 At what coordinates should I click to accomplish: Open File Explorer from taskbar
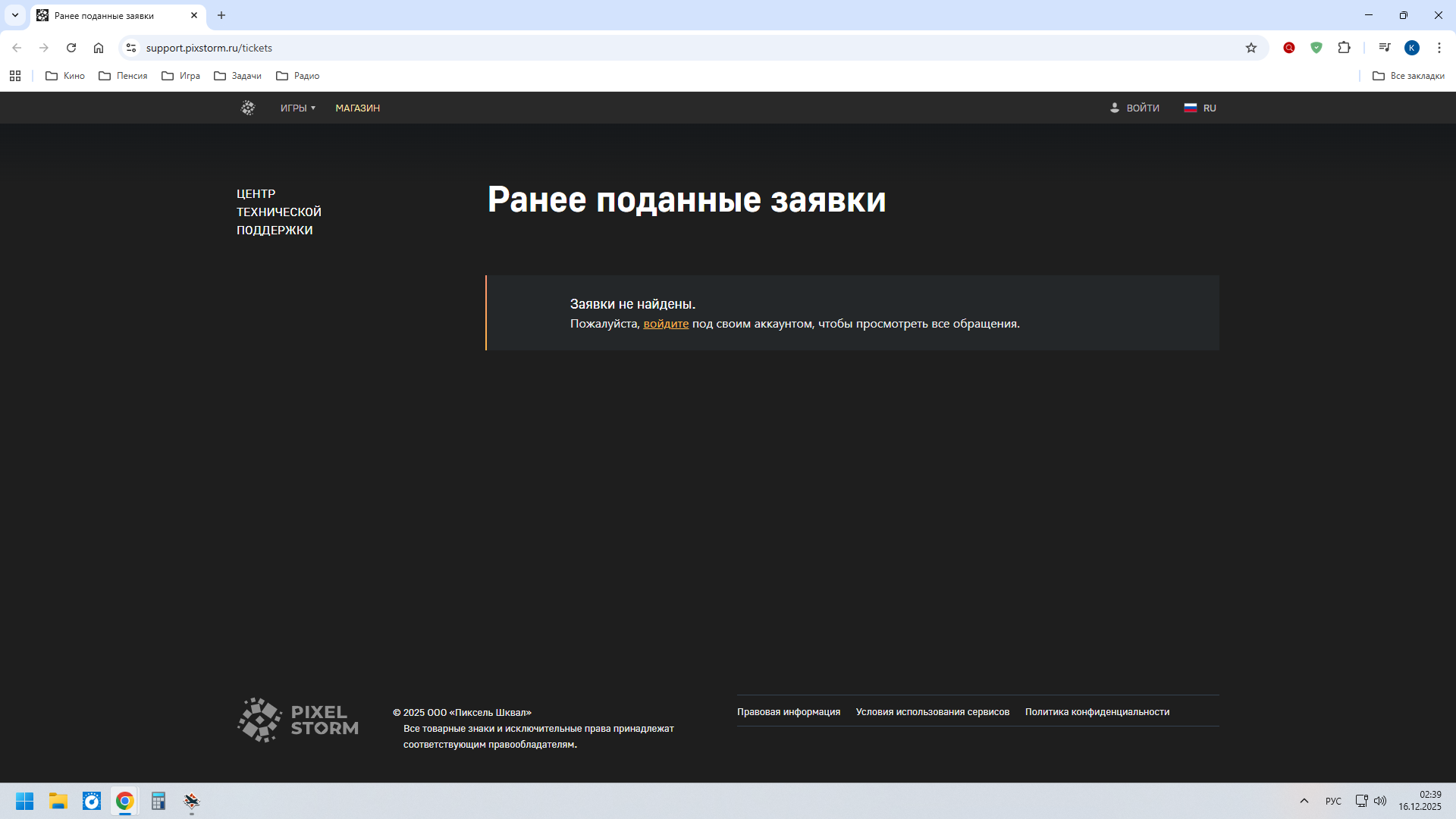coord(58,801)
